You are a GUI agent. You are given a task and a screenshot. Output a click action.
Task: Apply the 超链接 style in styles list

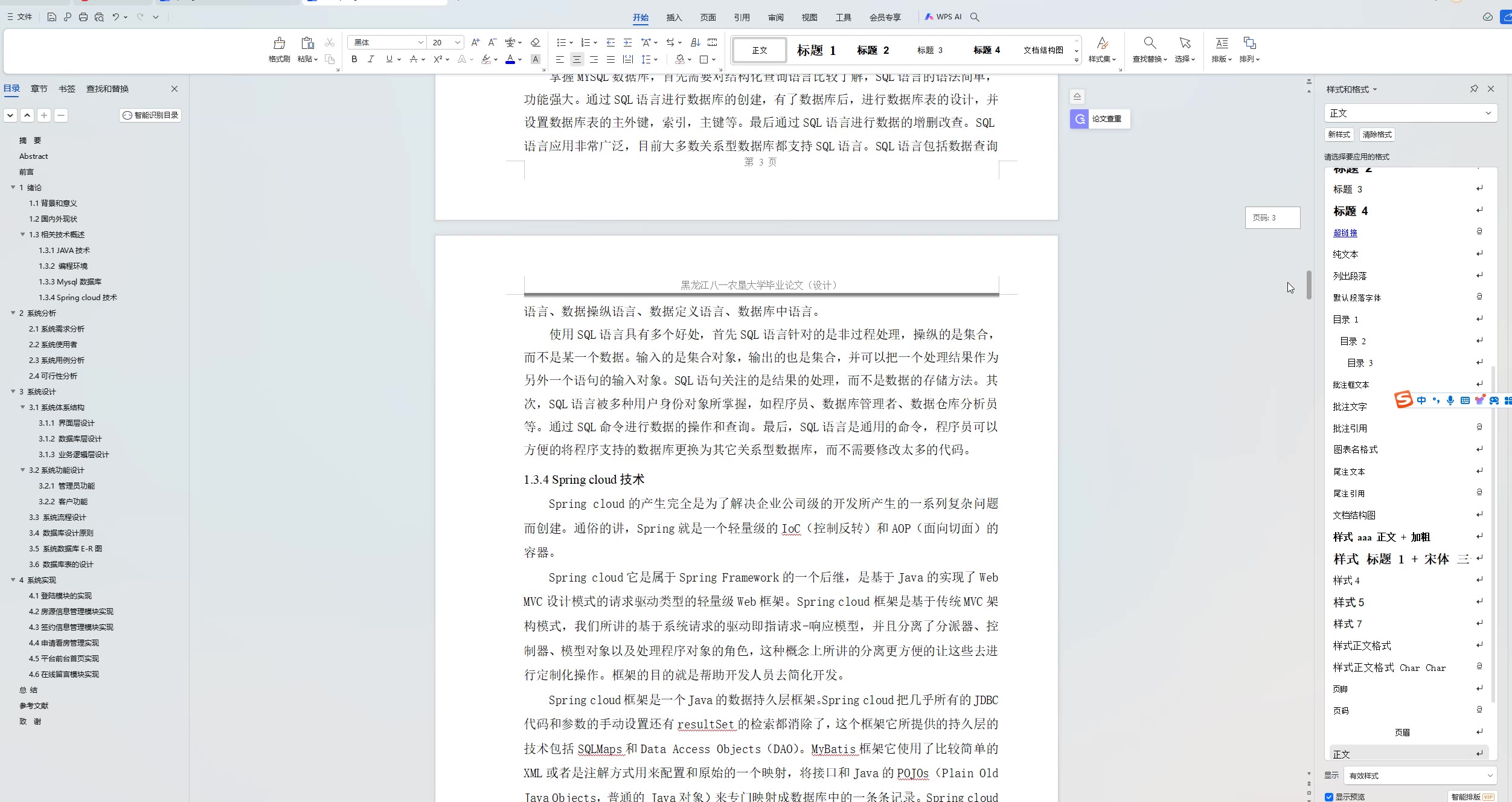tap(1345, 233)
